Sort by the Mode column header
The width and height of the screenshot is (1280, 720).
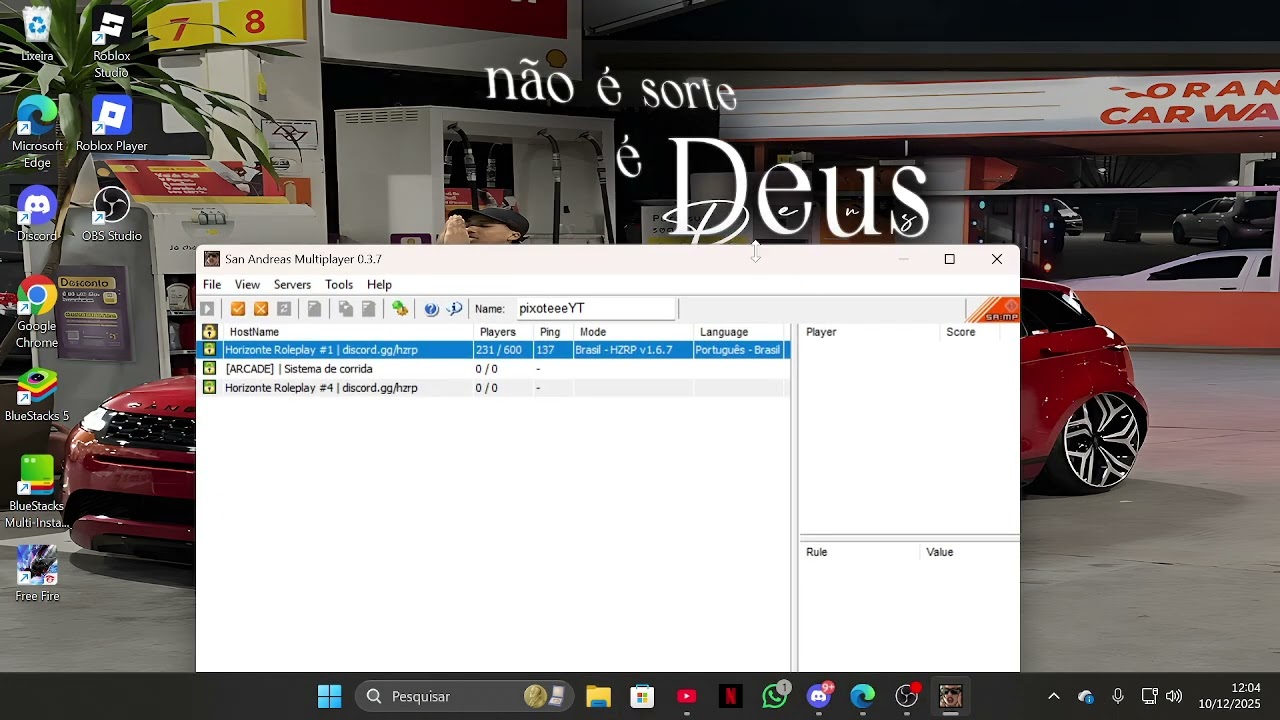(x=633, y=332)
